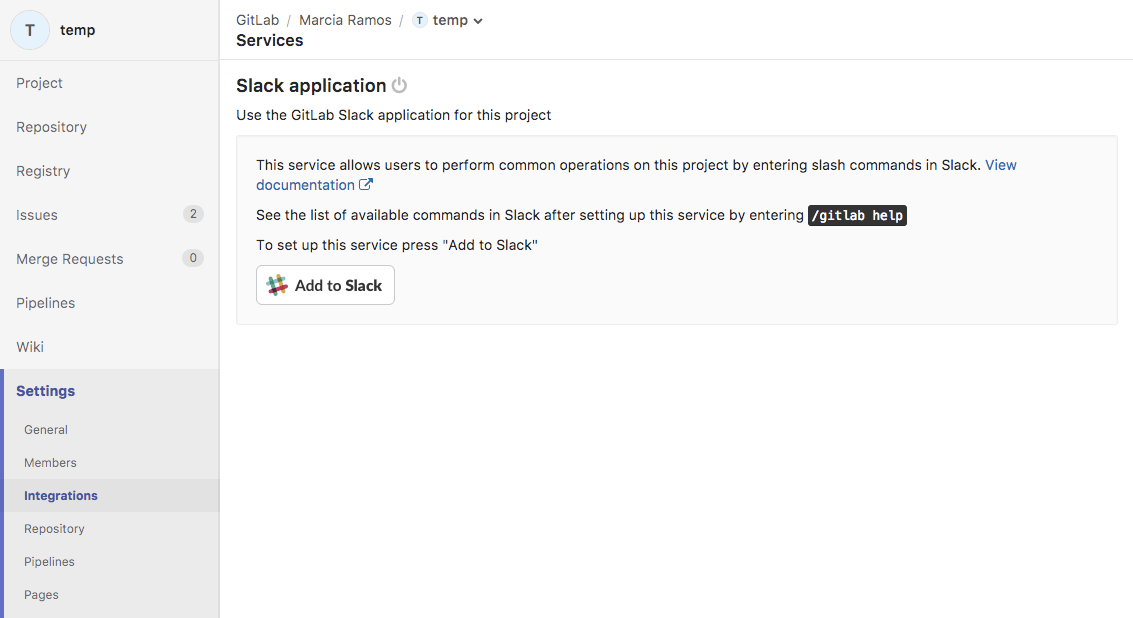
Task: Switch to the Integrations settings tab
Action: 61,495
